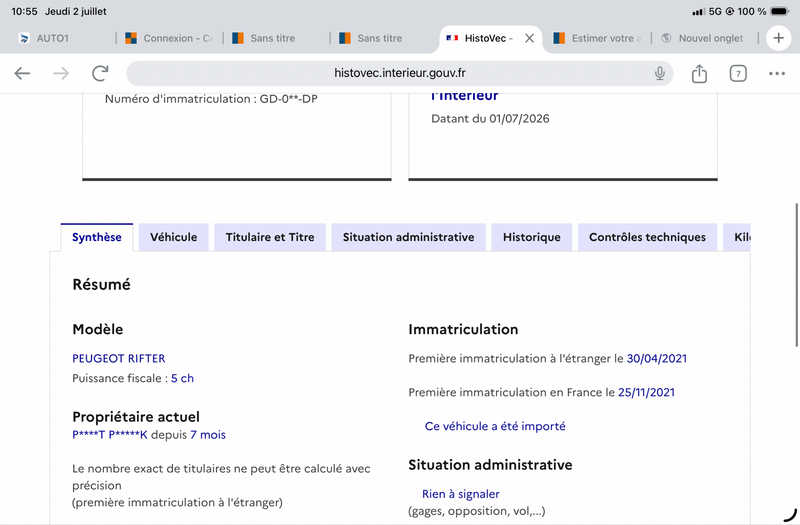
Task: Click the Situation administrative section heading
Action: pyautogui.click(x=490, y=465)
